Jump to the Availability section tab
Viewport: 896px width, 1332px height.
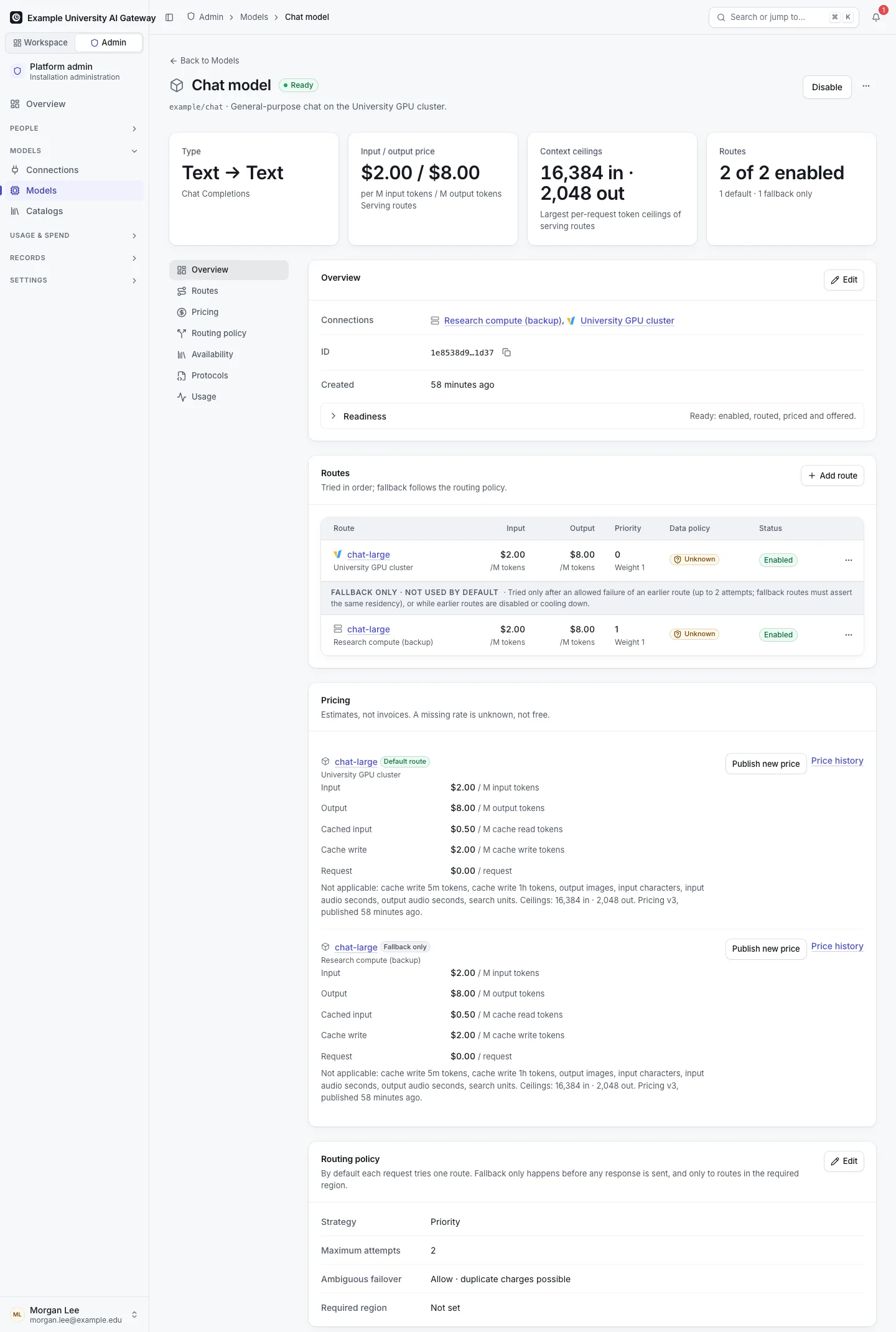tap(229, 354)
